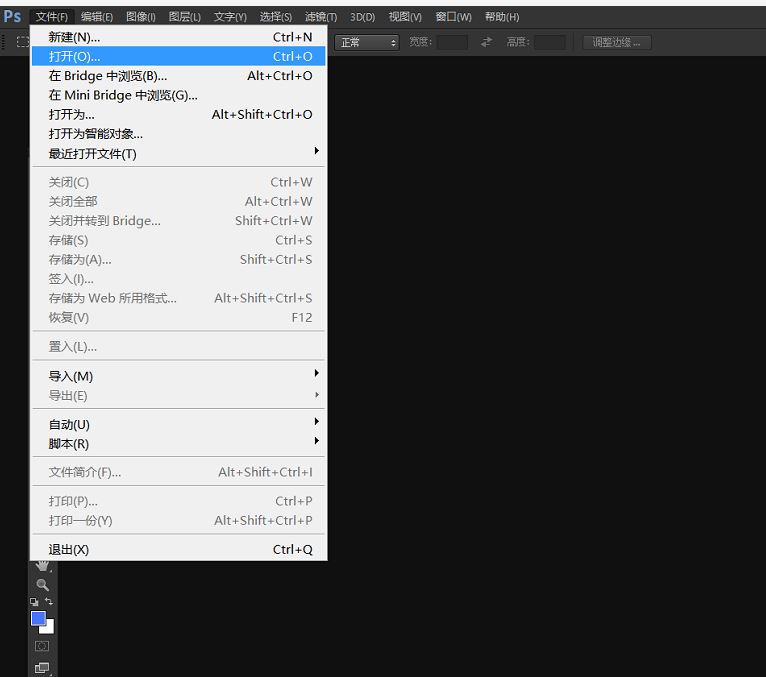The height and width of the screenshot is (677, 766).
Task: Open the white background color swatch
Action: pyautogui.click(x=48, y=627)
